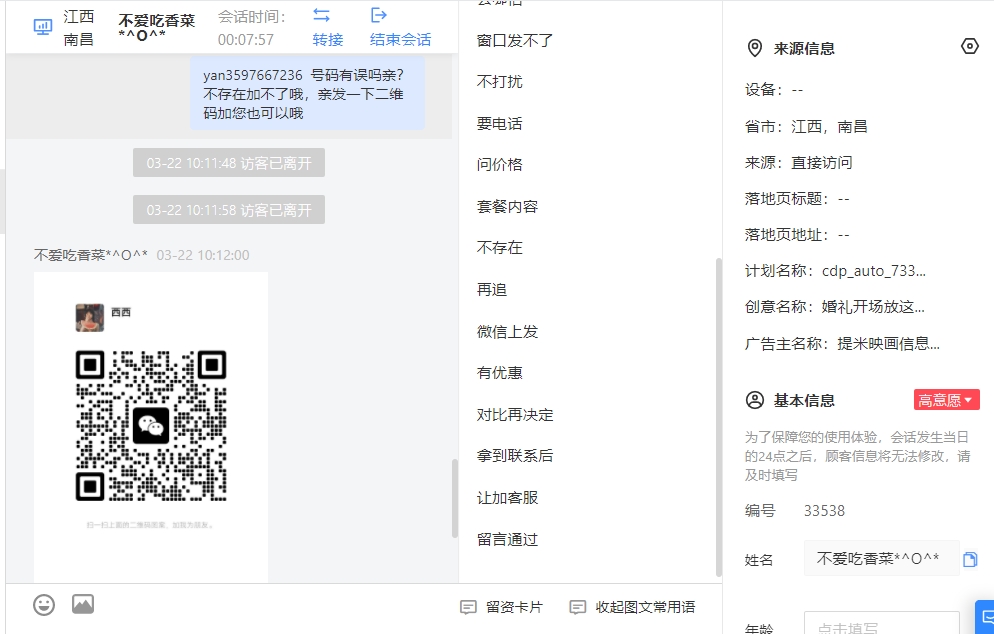Image resolution: width=994 pixels, height=634 pixels.
Task: Click the 设备 row in 来源信息
Action: (774, 90)
